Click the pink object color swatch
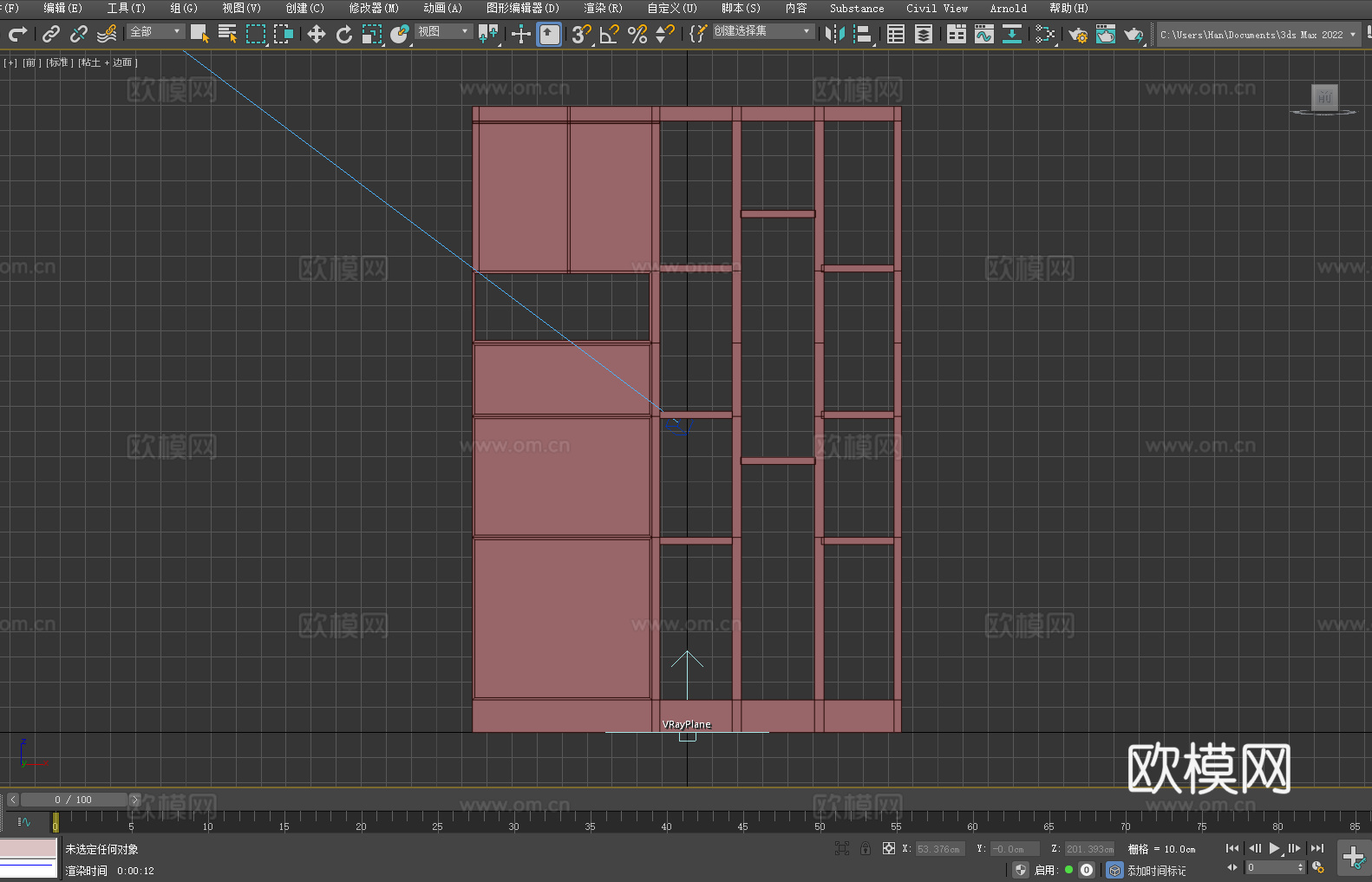 click(x=28, y=848)
